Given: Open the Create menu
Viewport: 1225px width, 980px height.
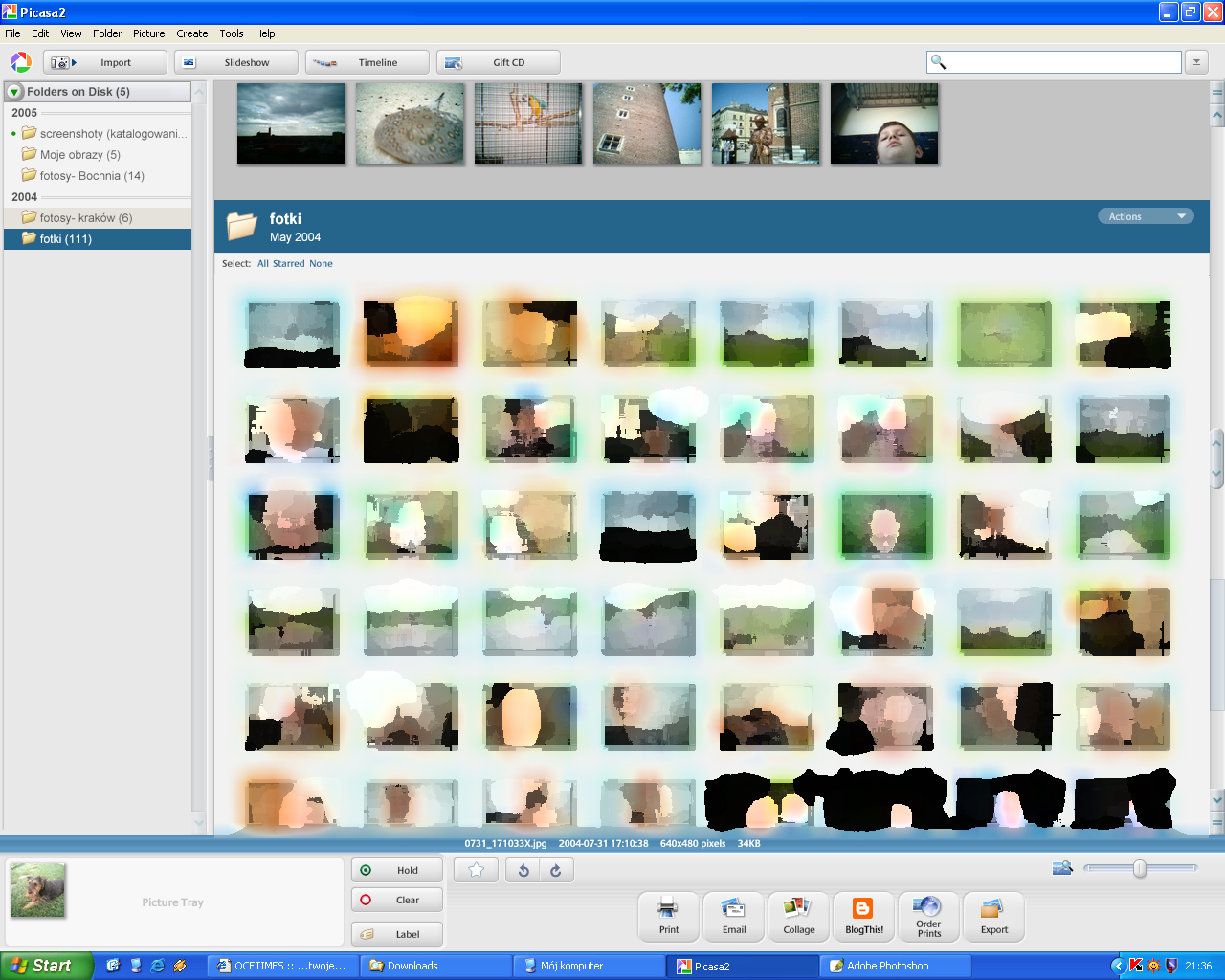Looking at the screenshot, I should click(x=191, y=33).
